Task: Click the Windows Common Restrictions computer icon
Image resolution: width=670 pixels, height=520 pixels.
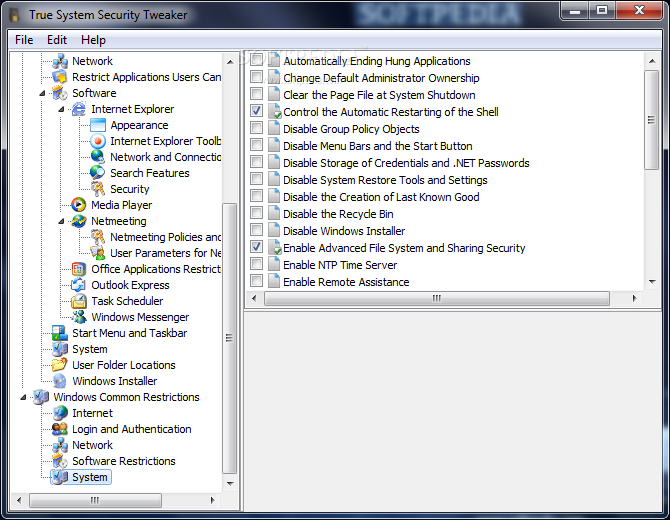Action: click(41, 397)
